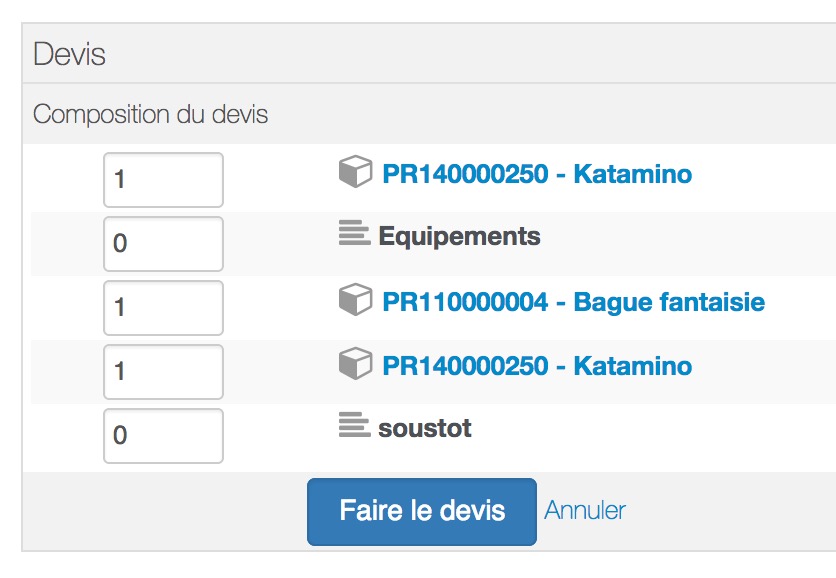The image size is (836, 578).
Task: Select the soustot subtotal label
Action: (x=424, y=428)
